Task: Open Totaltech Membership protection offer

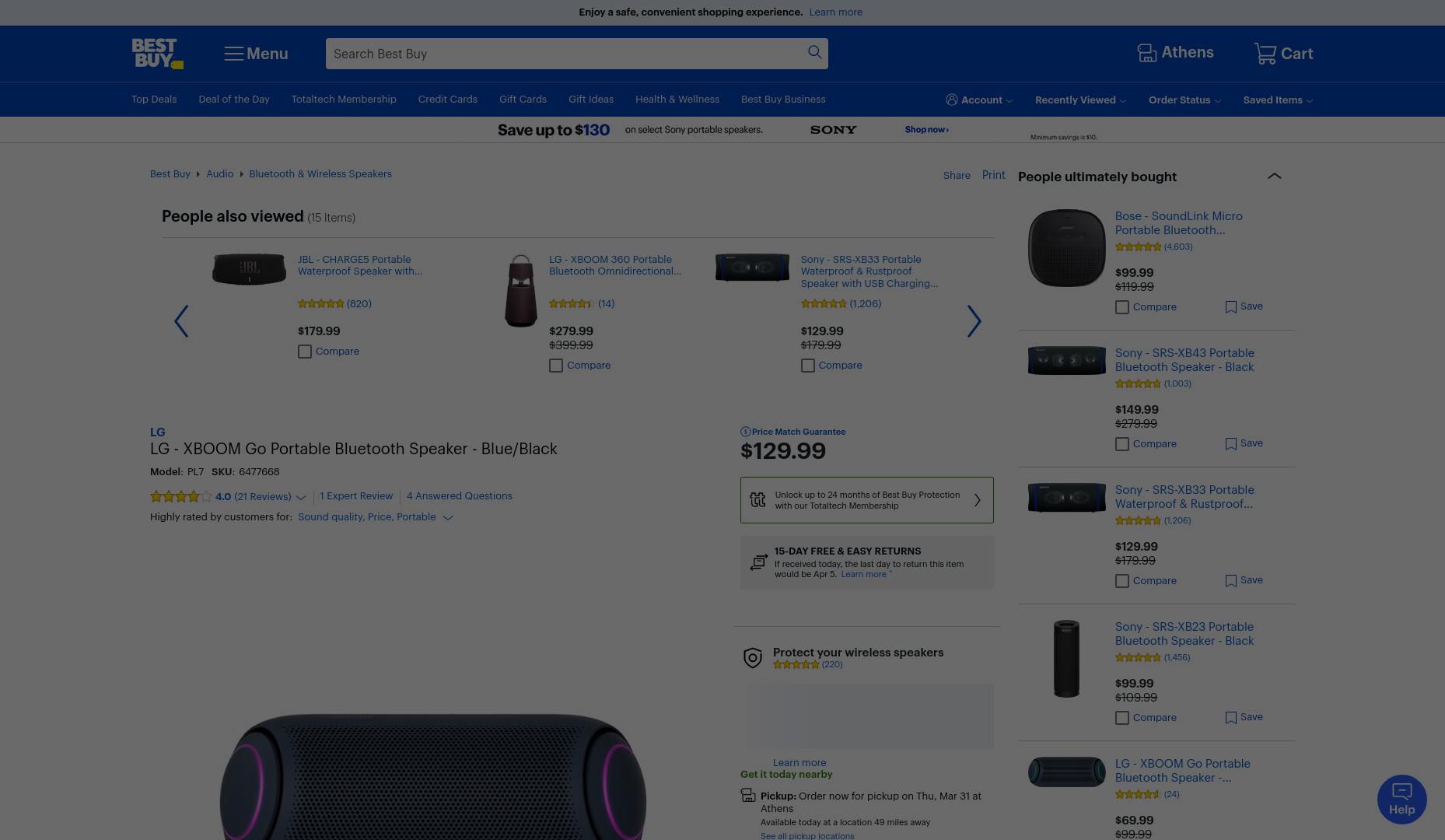Action: 866,500
